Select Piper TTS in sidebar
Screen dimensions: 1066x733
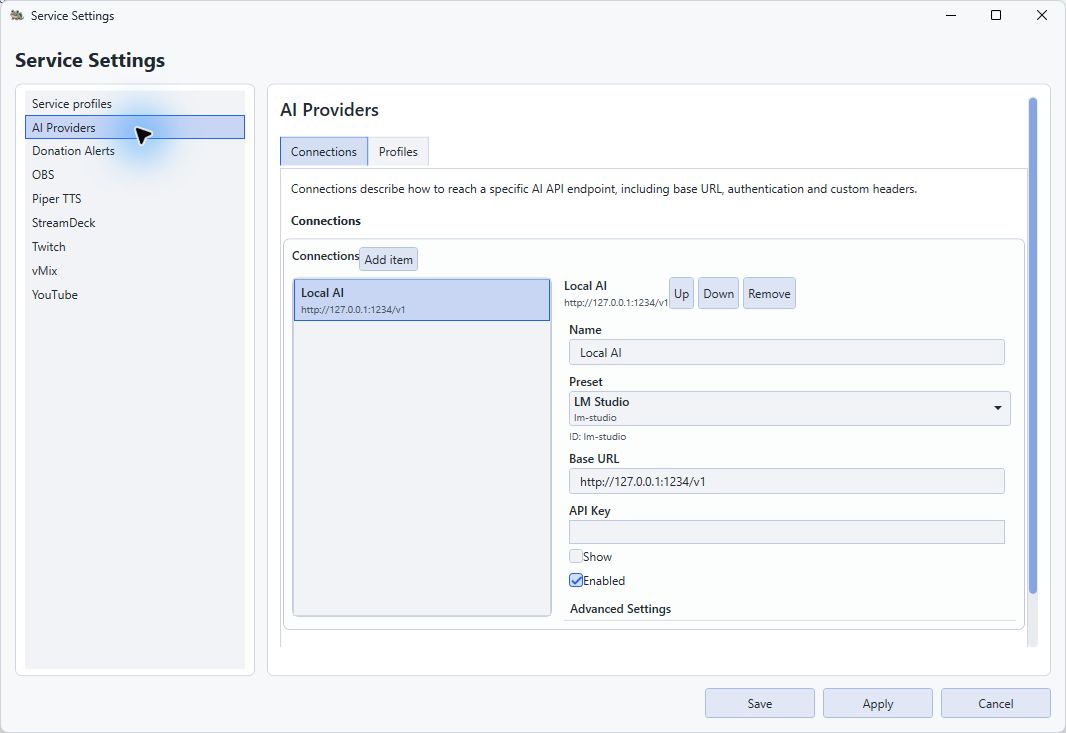pos(135,199)
